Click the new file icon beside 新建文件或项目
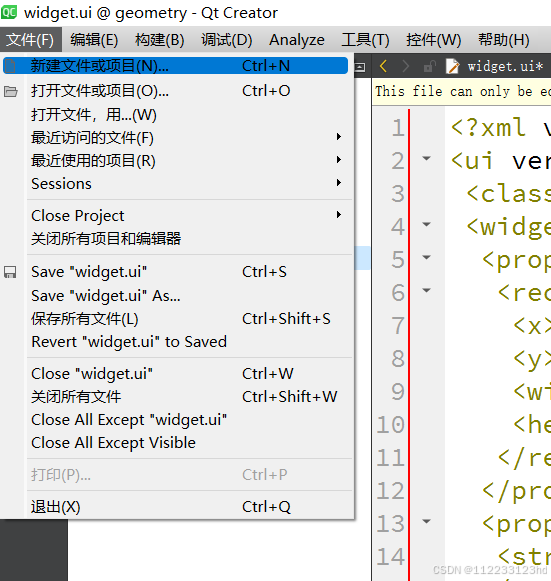The width and height of the screenshot is (551, 581). [11, 66]
